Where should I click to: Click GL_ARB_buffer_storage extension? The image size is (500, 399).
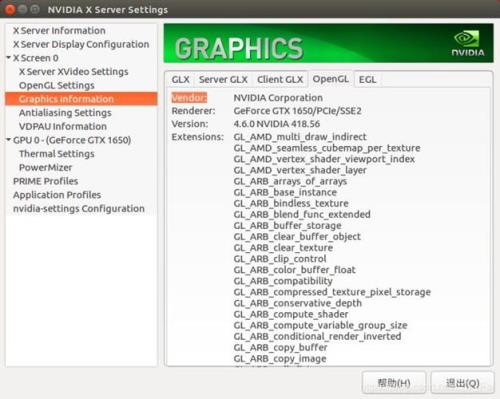(287, 226)
